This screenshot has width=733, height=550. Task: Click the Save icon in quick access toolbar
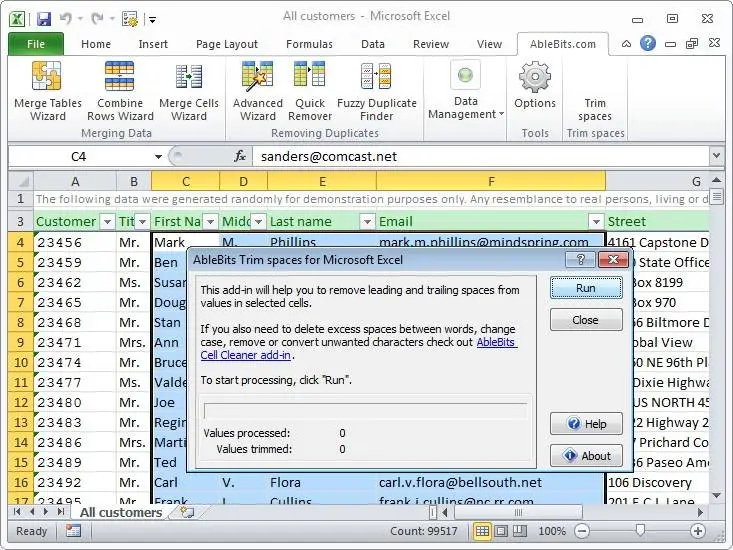43,19
